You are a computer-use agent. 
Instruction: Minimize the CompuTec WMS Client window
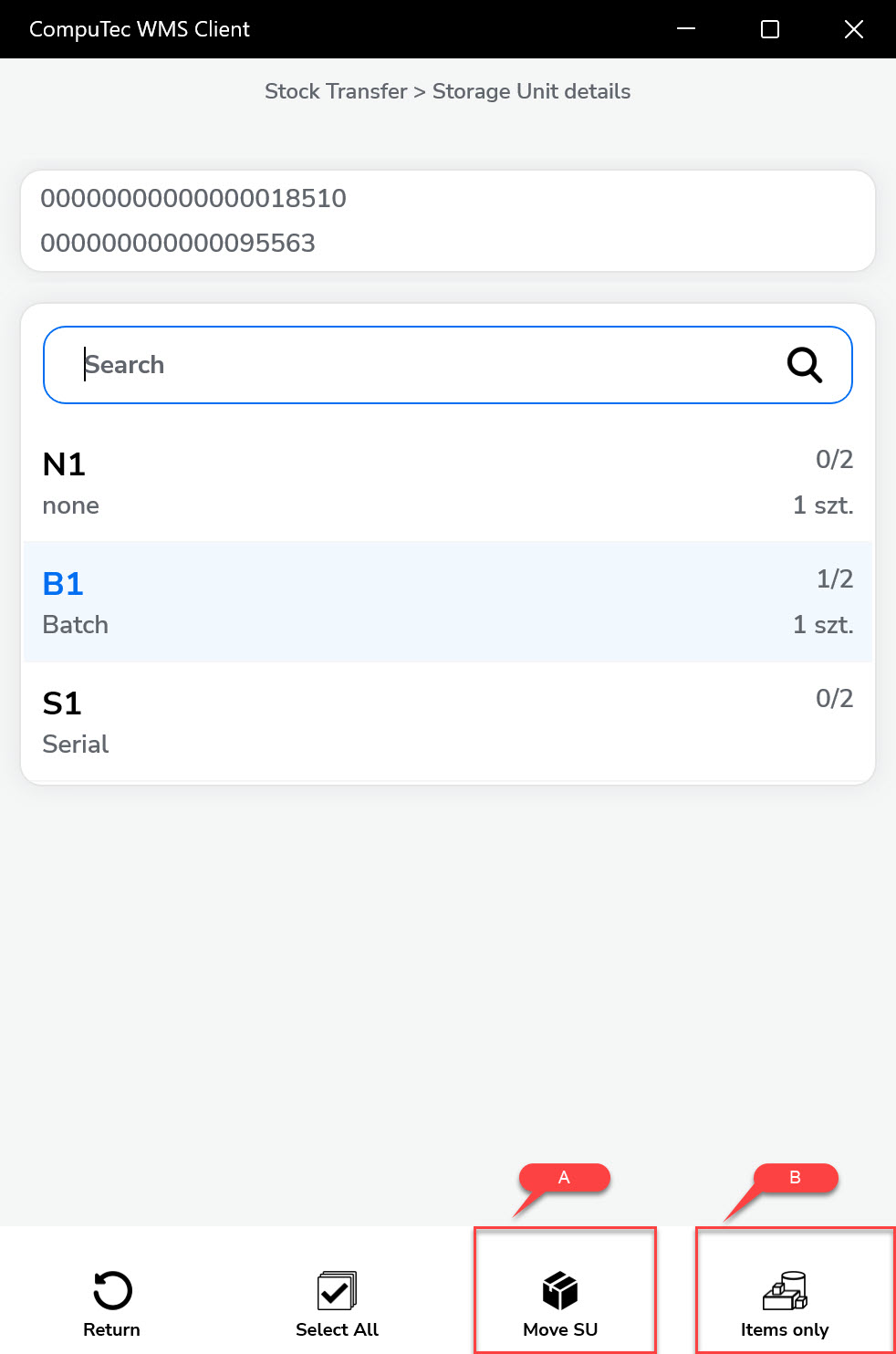[x=686, y=29]
